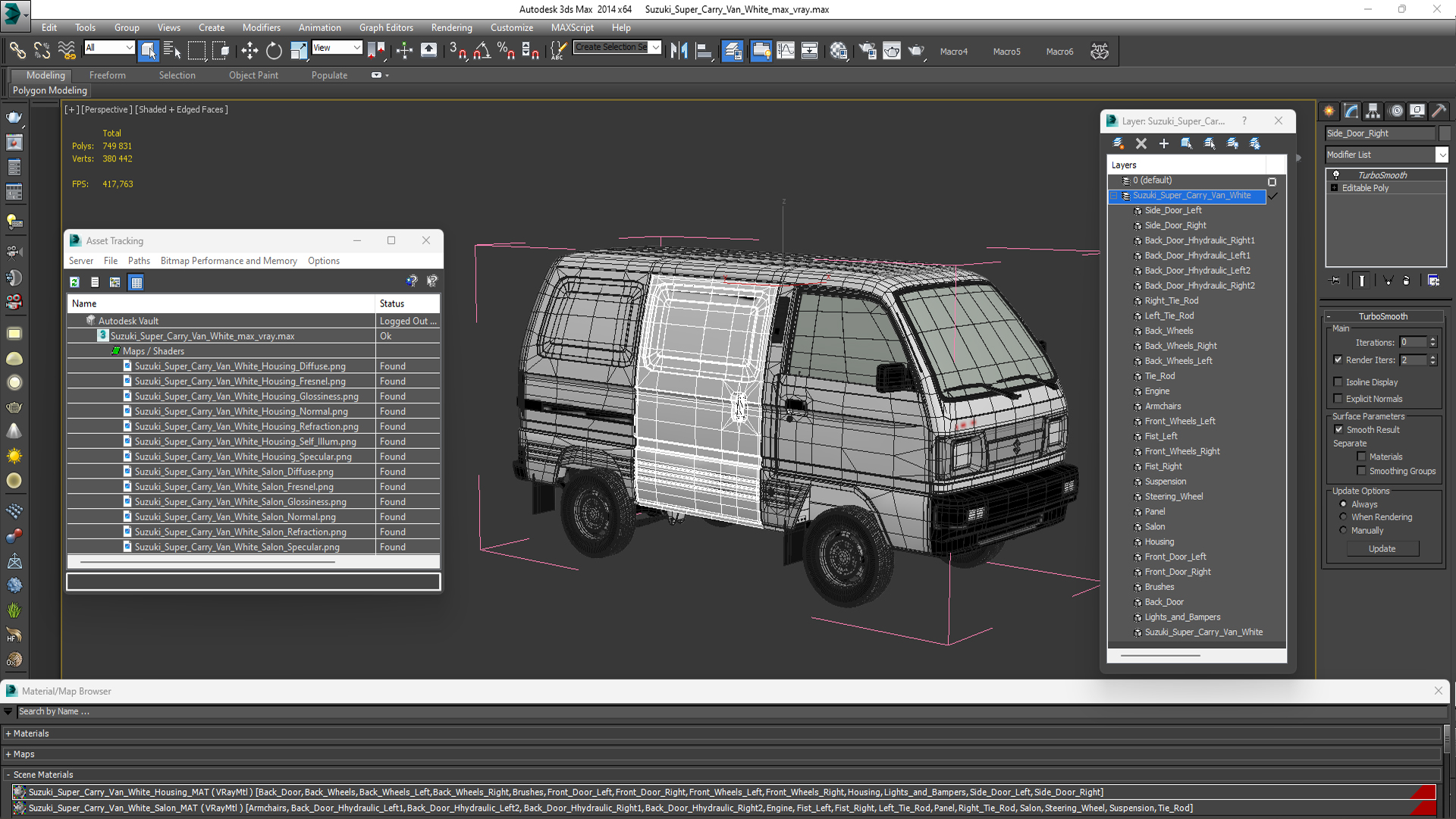1456x819 pixels.
Task: Click the Delete layer icon in Layer dialog
Action: pos(1141,143)
